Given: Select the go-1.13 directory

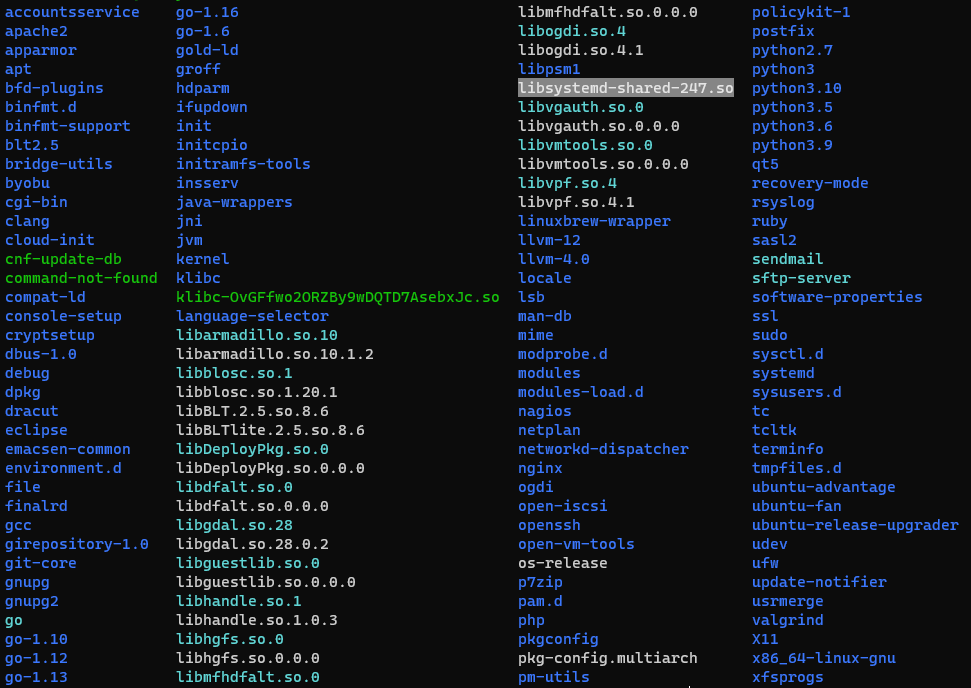Looking at the screenshot, I should [x=37, y=677].
